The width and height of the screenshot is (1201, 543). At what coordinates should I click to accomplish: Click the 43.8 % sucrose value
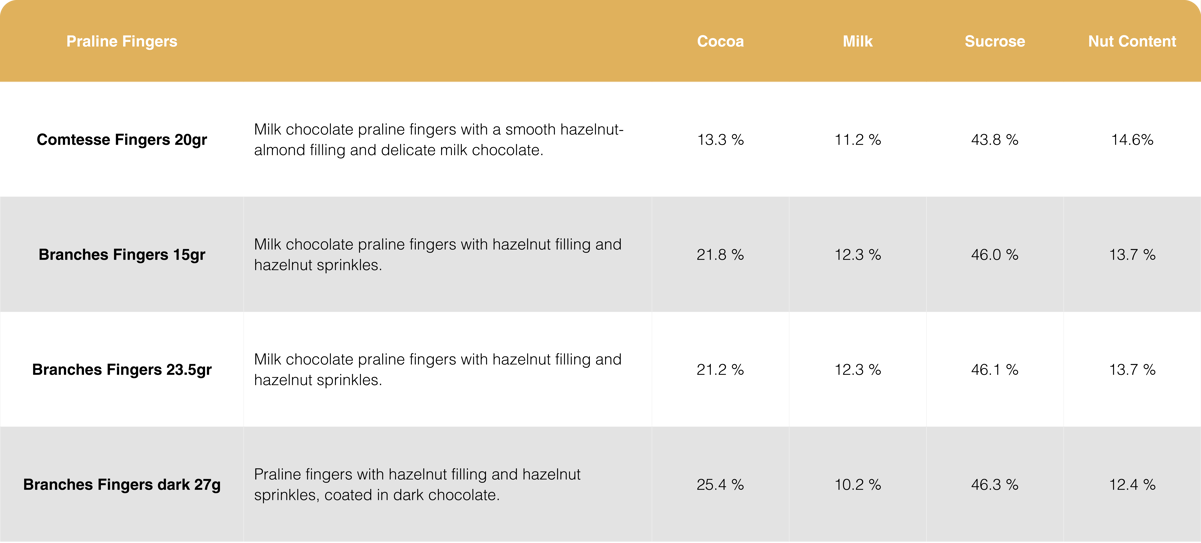(994, 140)
